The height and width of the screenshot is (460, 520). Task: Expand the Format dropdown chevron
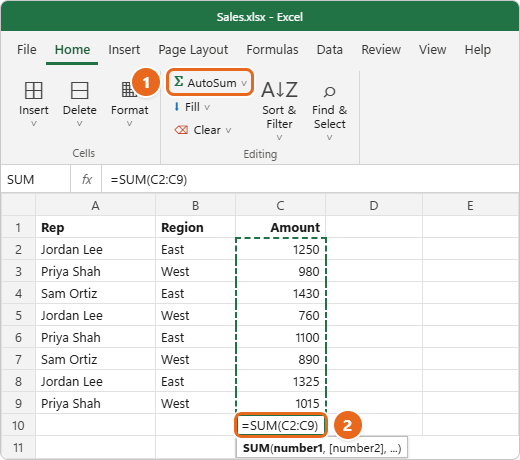pyautogui.click(x=129, y=124)
